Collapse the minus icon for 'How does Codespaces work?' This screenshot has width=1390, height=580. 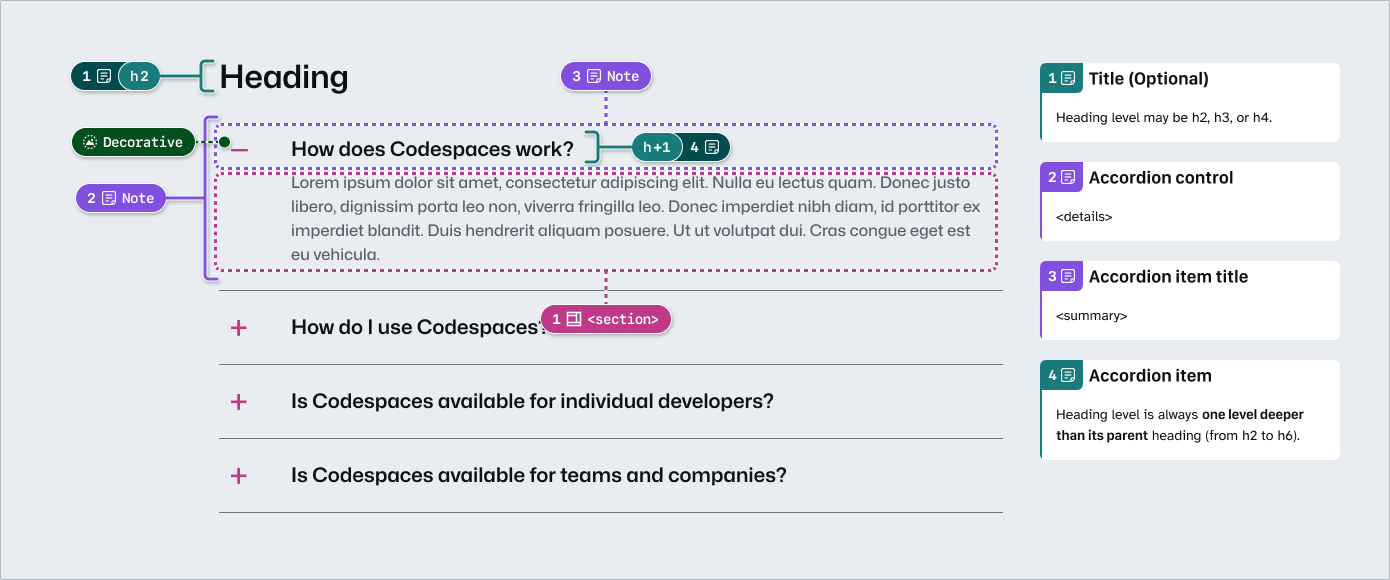coord(239,149)
